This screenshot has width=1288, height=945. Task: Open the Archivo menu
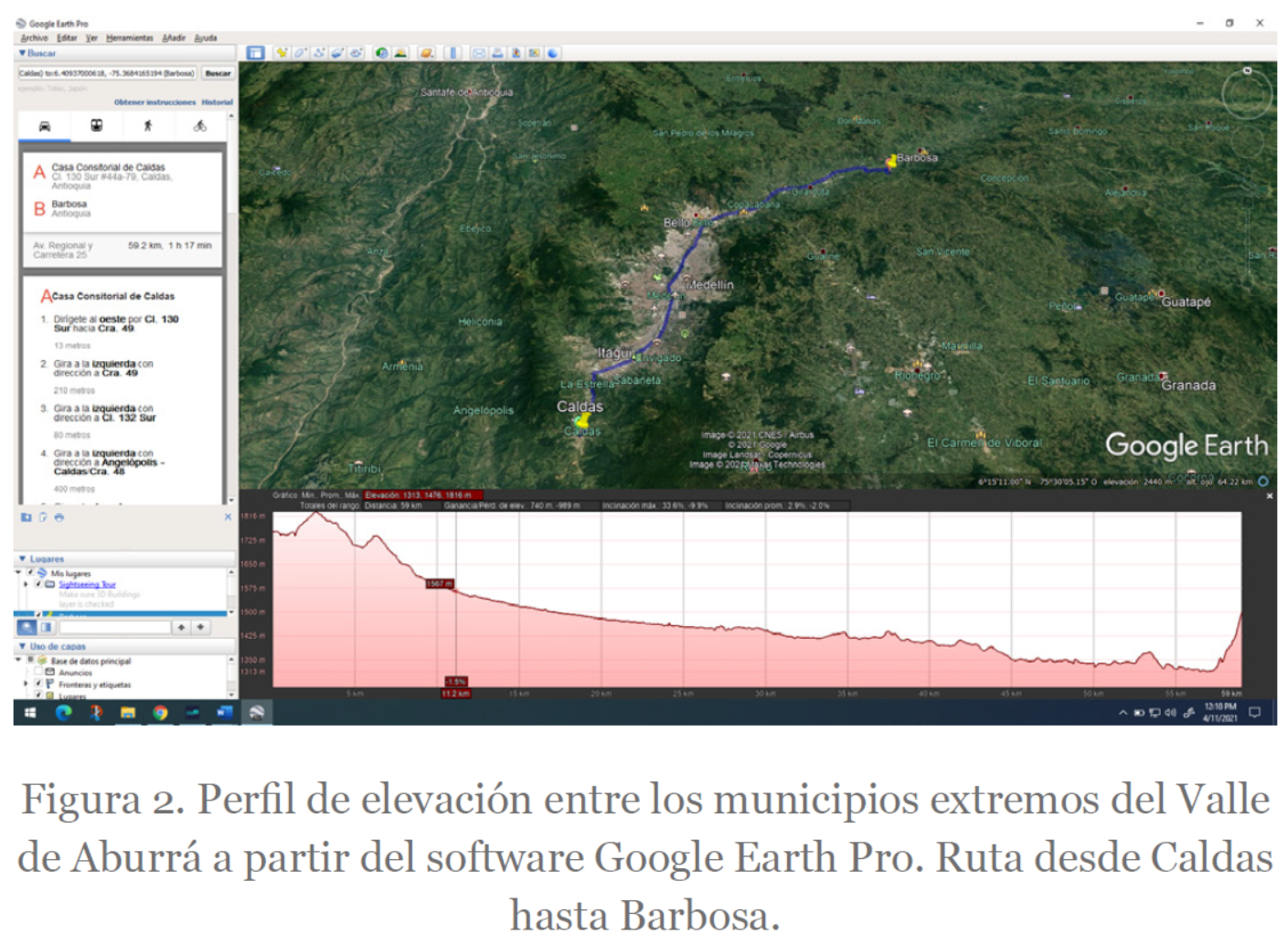pos(34,38)
